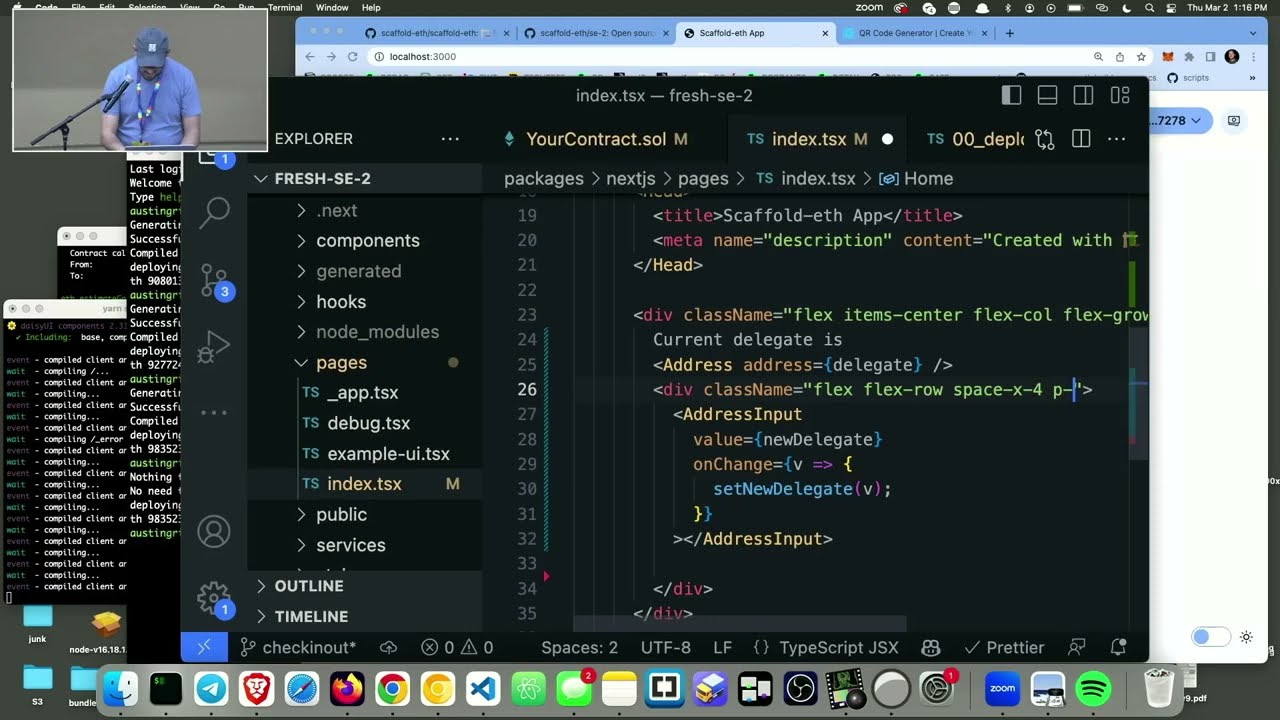Open the notifications bell in status bar
Viewport: 1280px width, 720px height.
[1119, 648]
